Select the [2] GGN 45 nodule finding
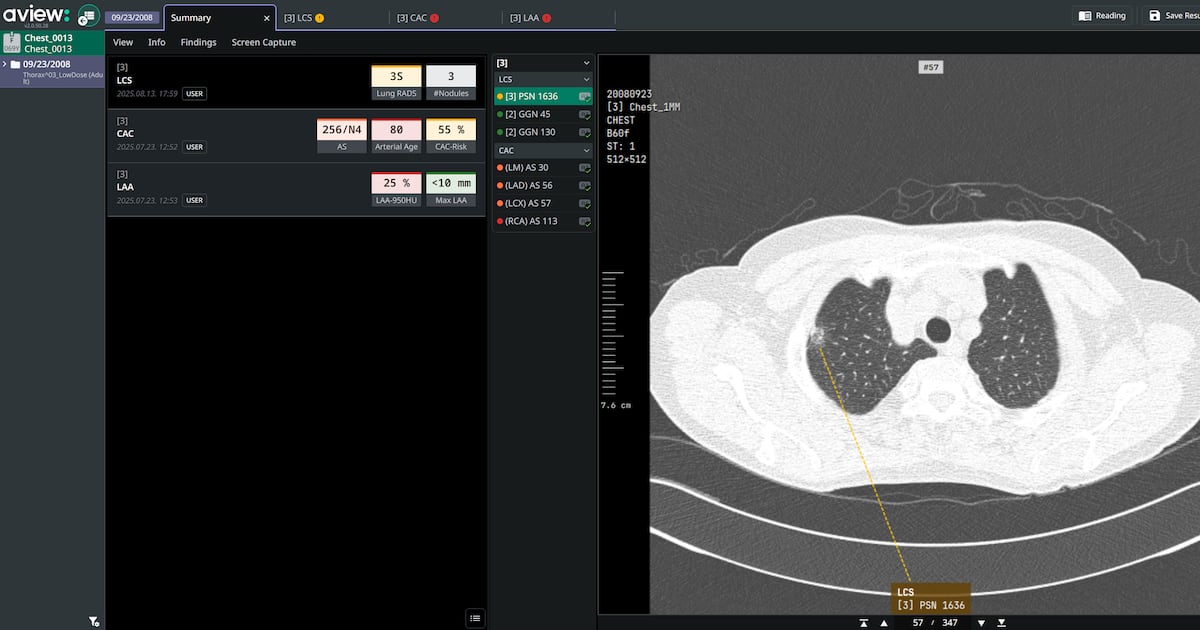This screenshot has height=630, width=1200. coord(543,115)
